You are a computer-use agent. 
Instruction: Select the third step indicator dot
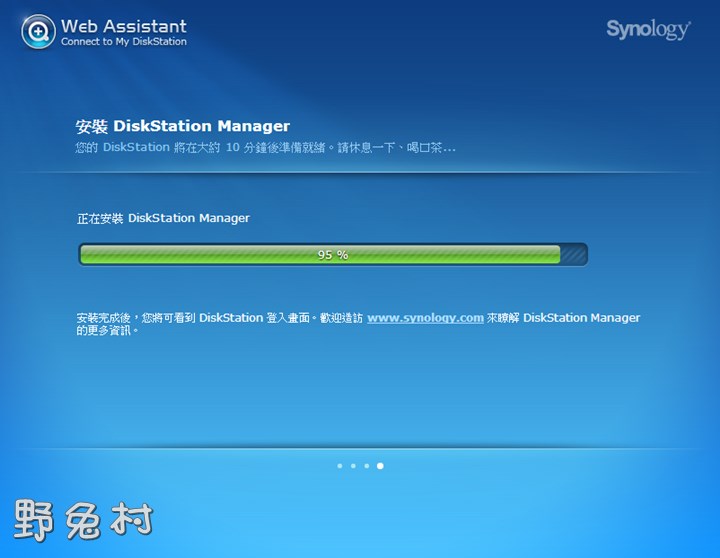(366, 466)
